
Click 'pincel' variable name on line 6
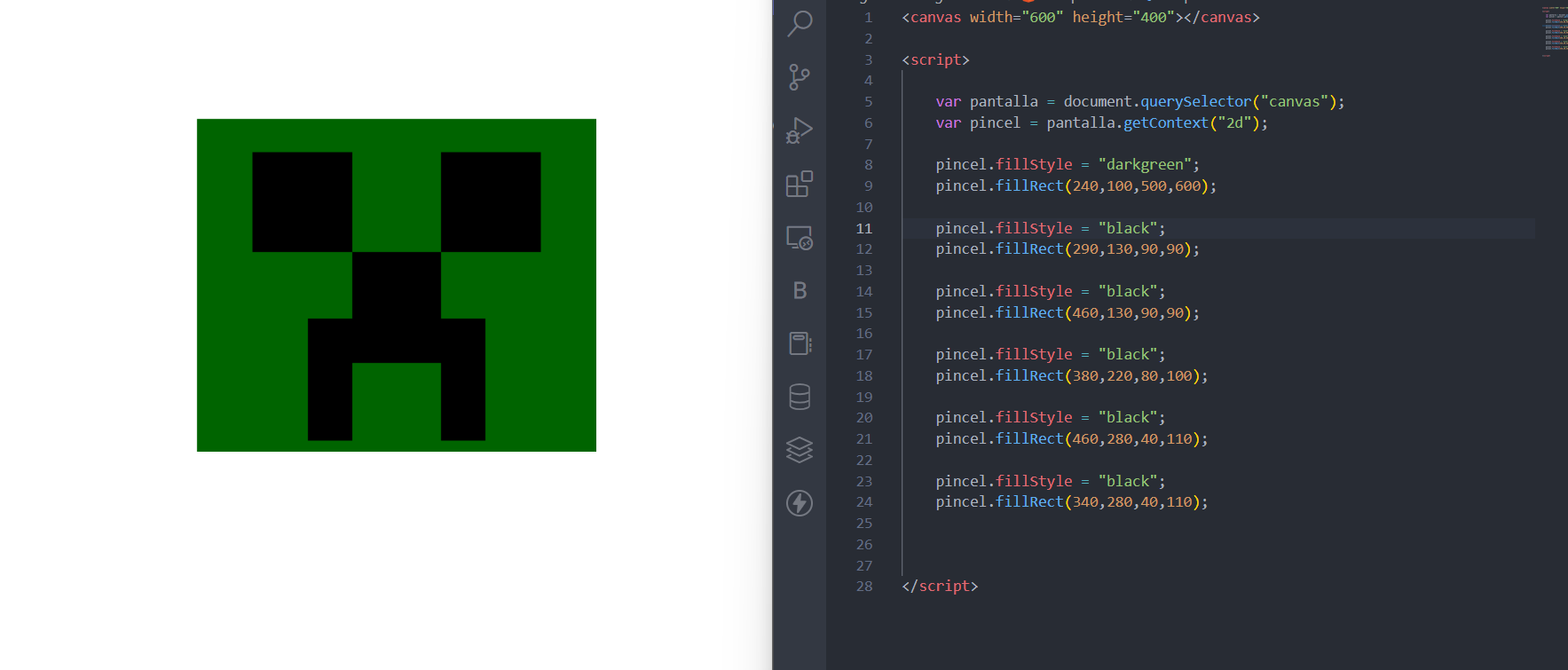tap(995, 123)
